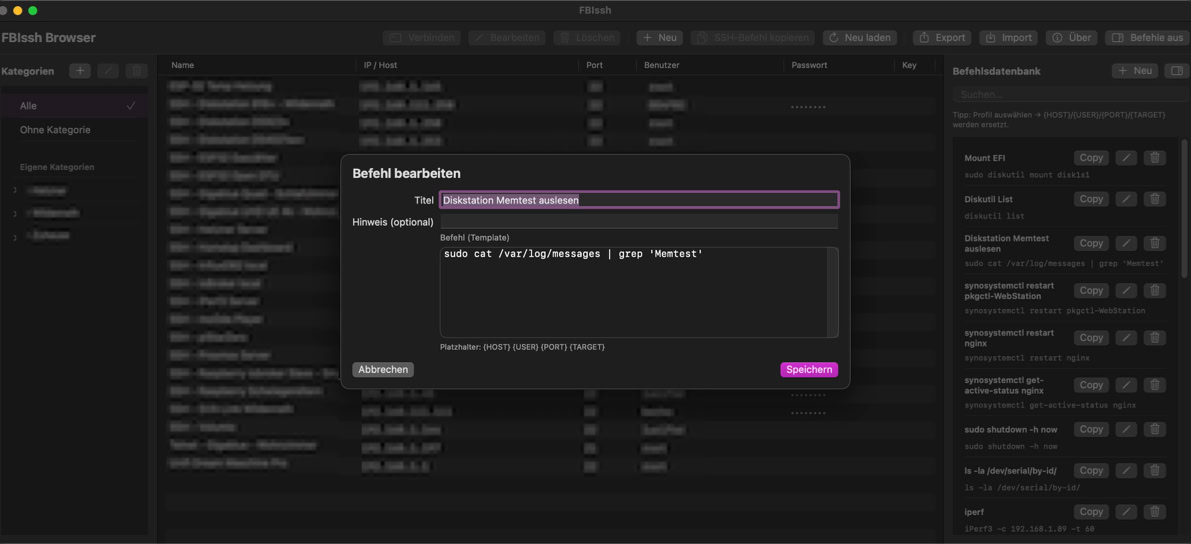
Task: Click the delete category trash icon
Action: 136,71
